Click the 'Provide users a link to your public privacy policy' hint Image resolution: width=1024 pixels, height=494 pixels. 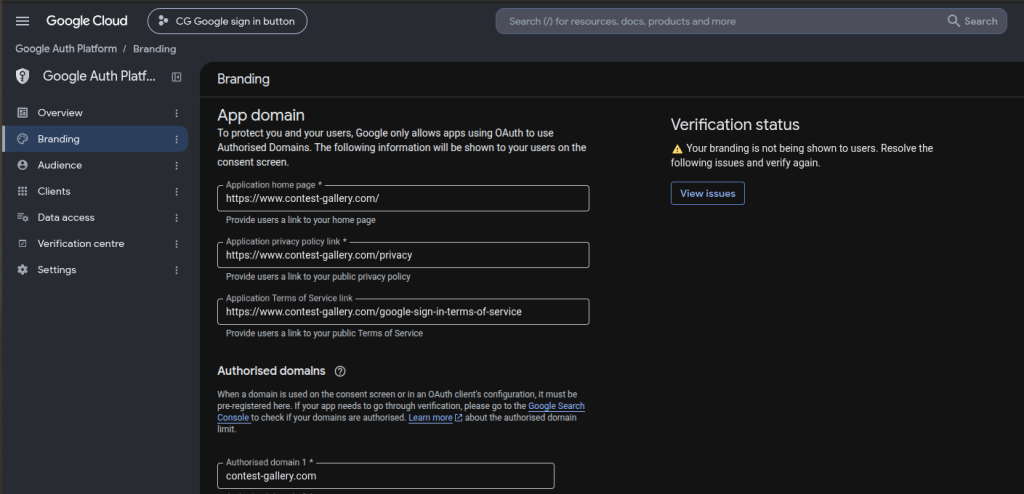click(318, 276)
